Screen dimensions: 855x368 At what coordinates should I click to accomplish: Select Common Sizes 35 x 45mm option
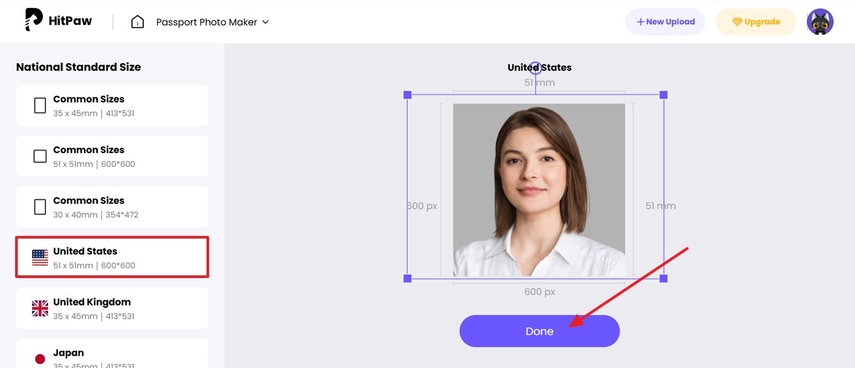point(112,105)
